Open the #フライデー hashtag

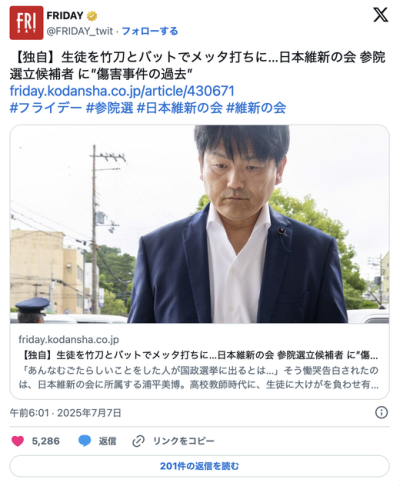click(46, 108)
